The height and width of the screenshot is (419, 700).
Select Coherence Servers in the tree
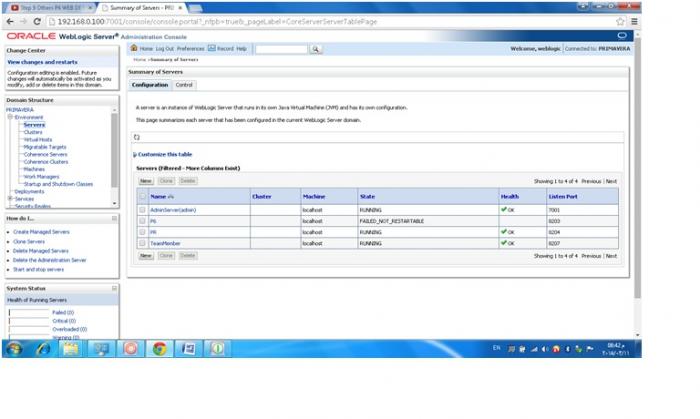(46, 154)
